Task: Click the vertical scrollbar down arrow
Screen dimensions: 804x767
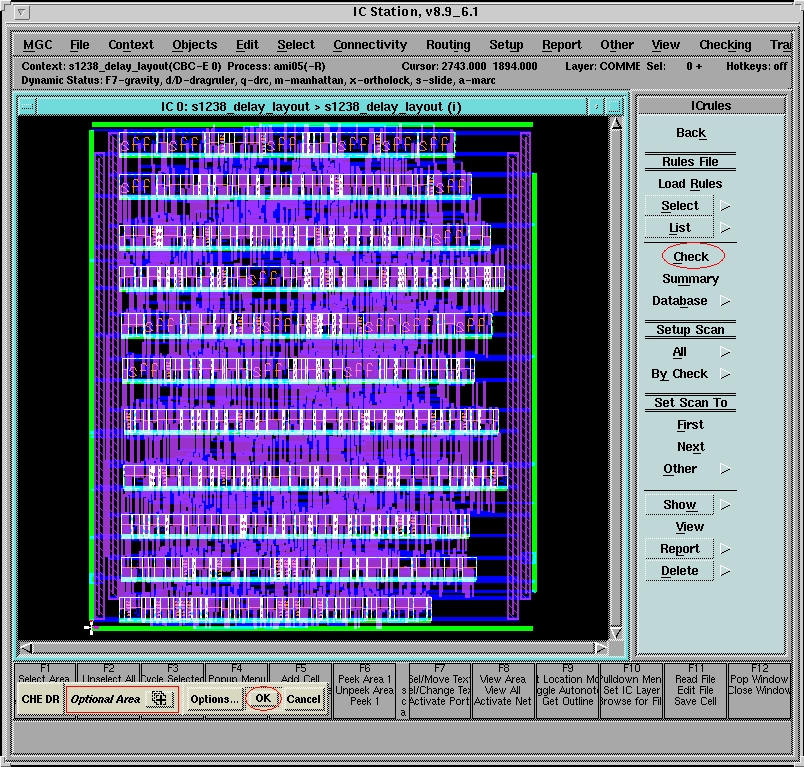Action: [x=616, y=632]
